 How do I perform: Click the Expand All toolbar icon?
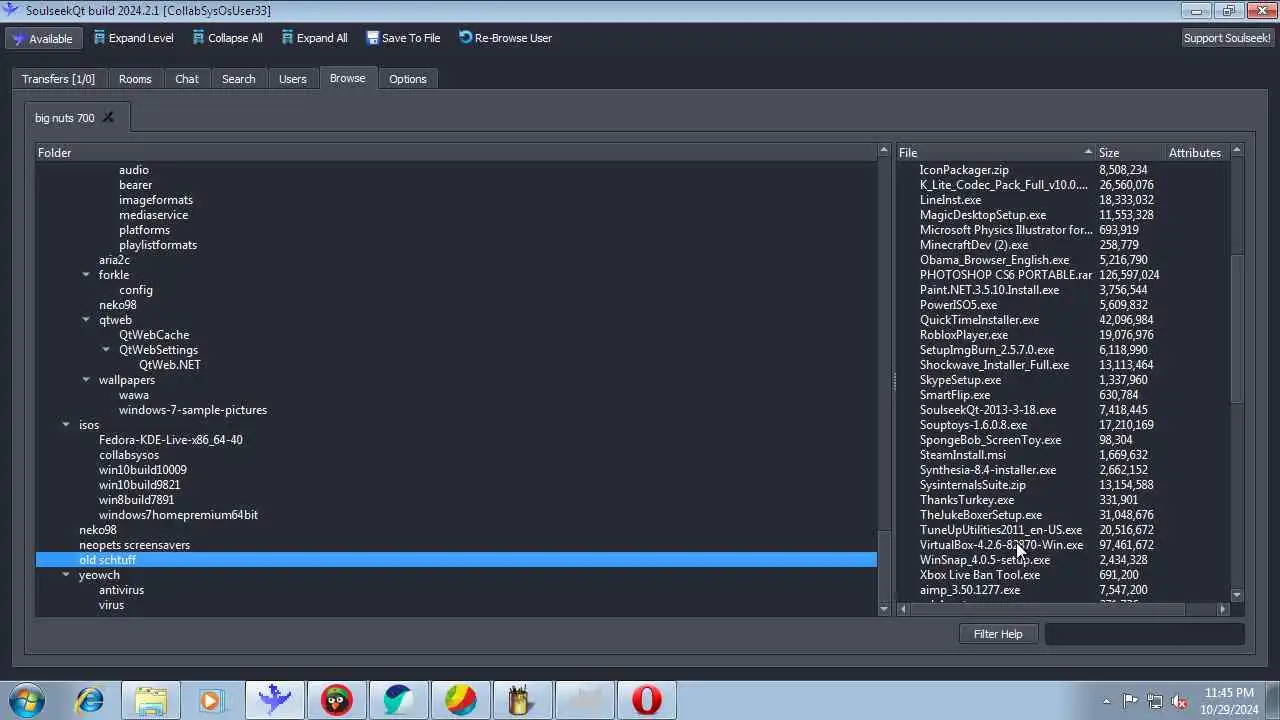(x=287, y=38)
